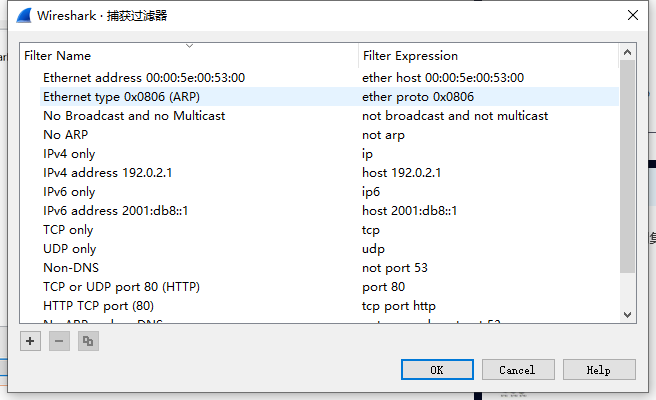
Task: Click the 'ip6' expression cell
Action: pyautogui.click(x=371, y=192)
